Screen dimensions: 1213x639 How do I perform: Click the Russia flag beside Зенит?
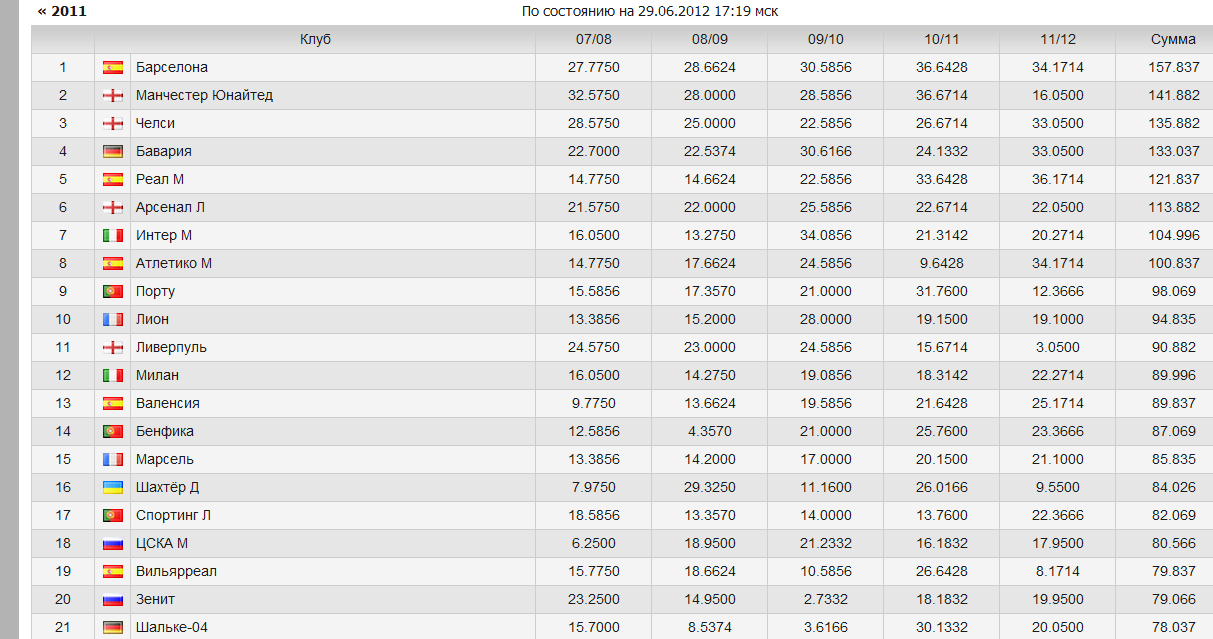pyautogui.click(x=113, y=600)
